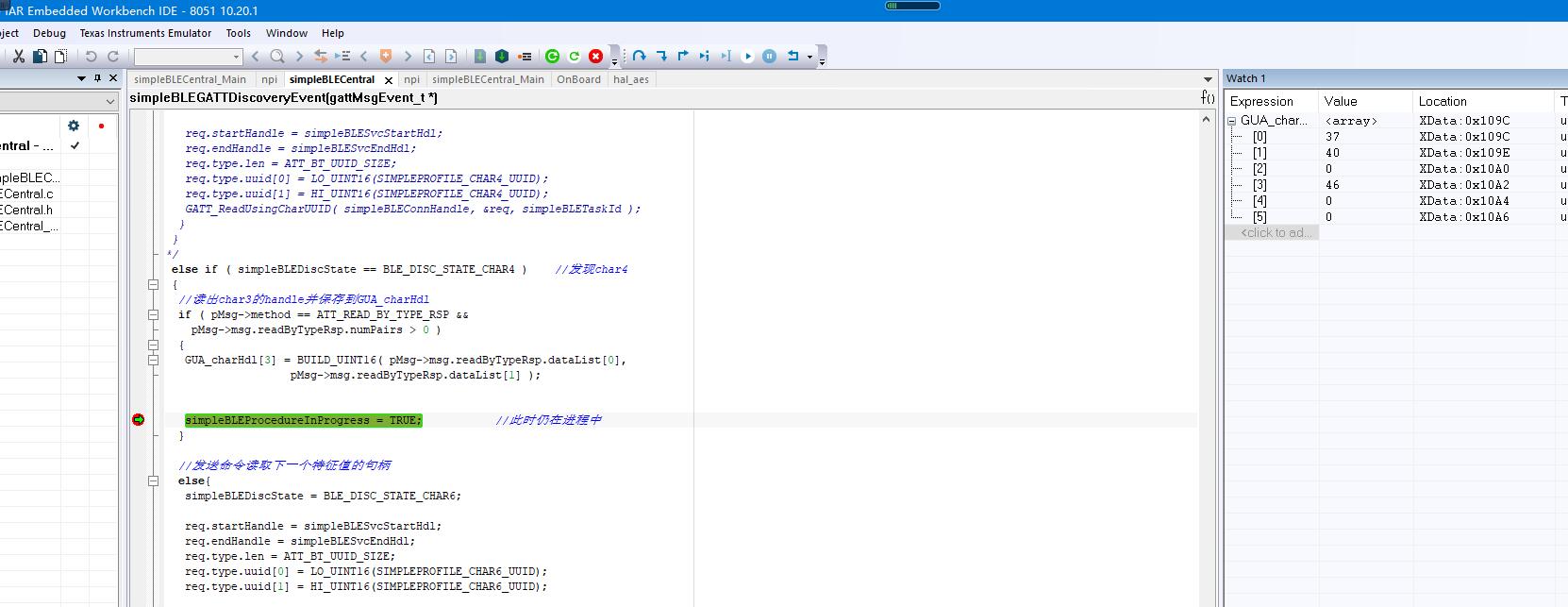Click the Cut scissors icon

click(18, 57)
